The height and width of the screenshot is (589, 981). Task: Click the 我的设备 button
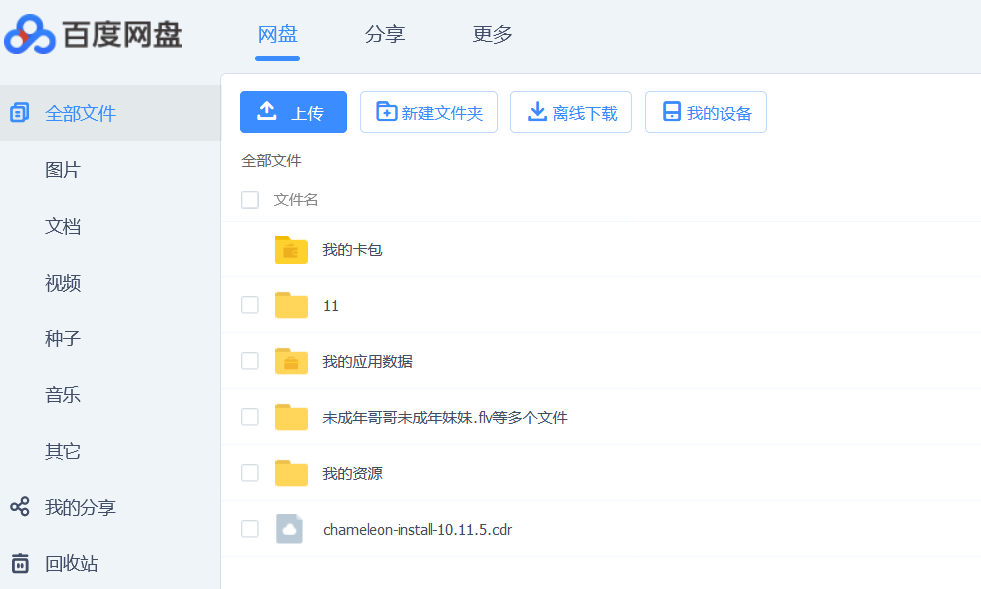[x=706, y=112]
